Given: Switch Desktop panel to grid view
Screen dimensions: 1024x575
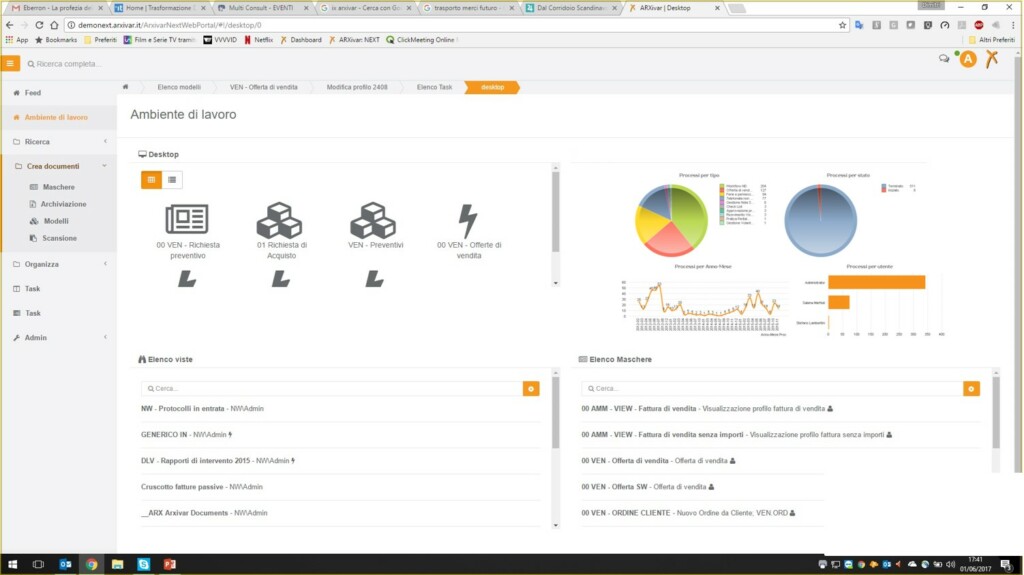Looking at the screenshot, I should (152, 180).
